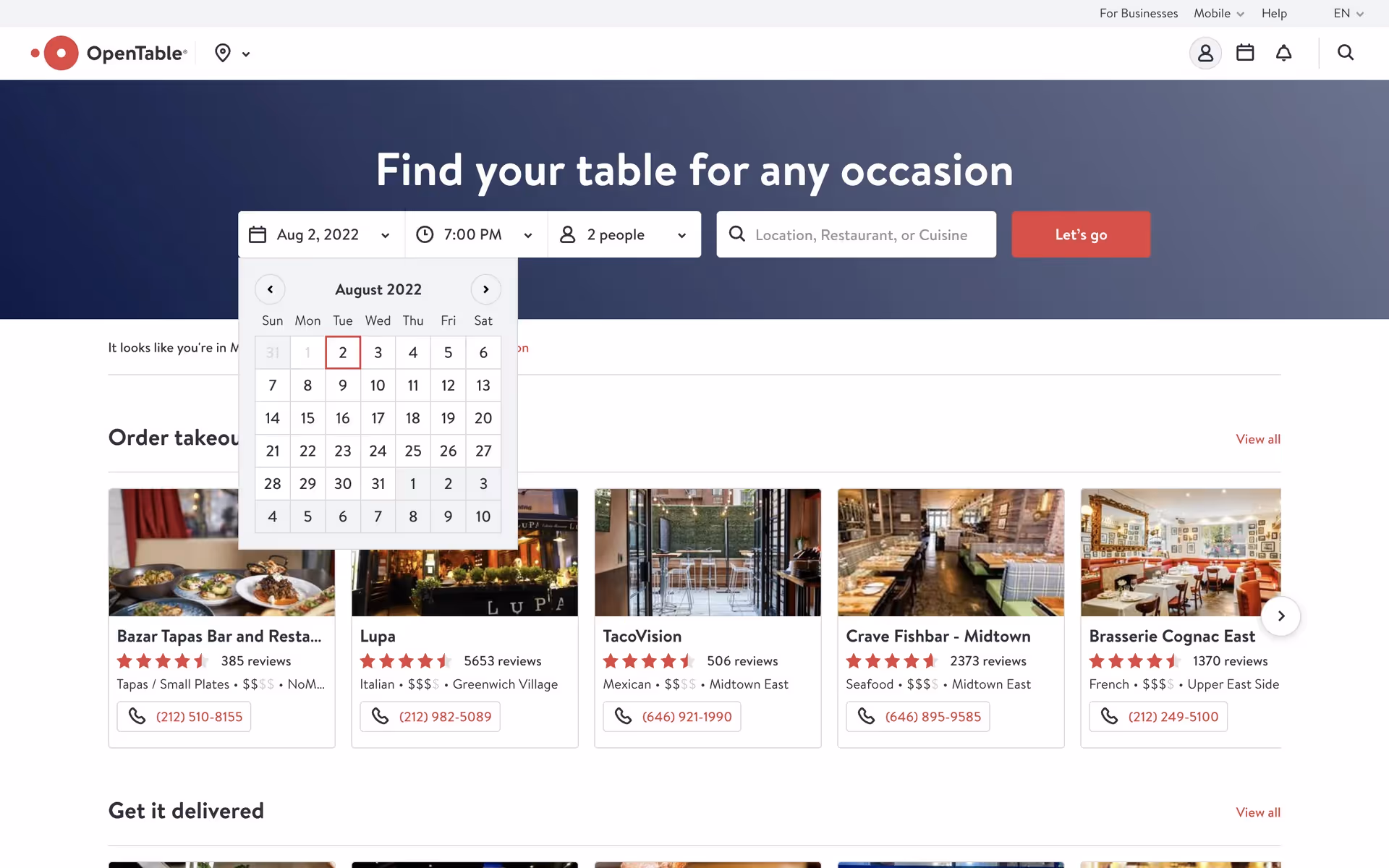Go to previous month in calendar
This screenshot has height=868, width=1389.
(x=270, y=289)
